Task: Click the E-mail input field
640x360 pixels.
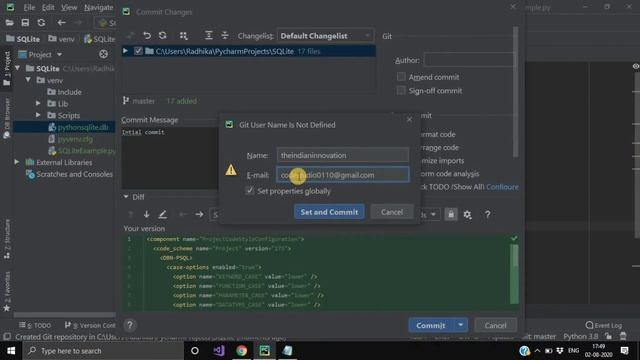Action: (x=343, y=175)
